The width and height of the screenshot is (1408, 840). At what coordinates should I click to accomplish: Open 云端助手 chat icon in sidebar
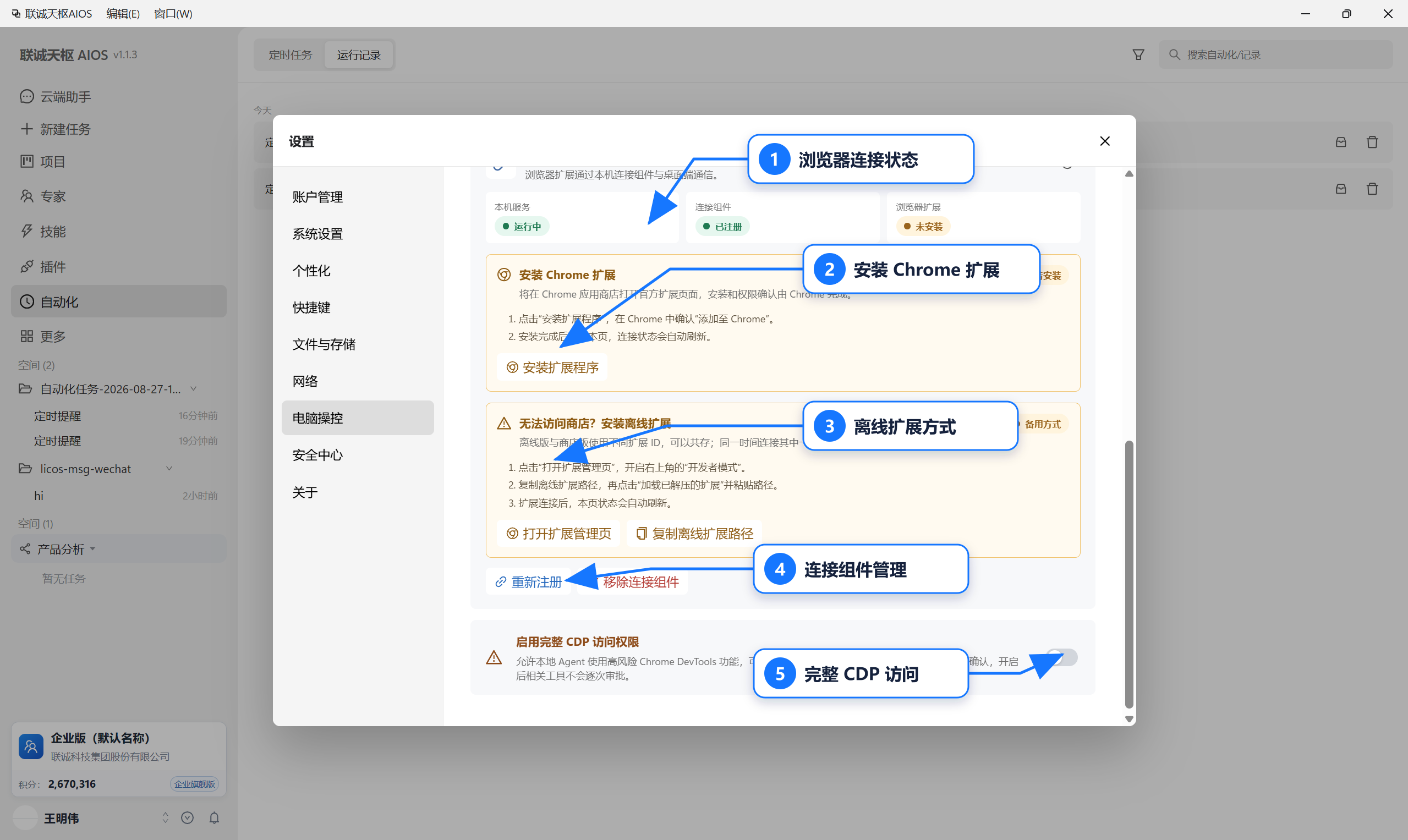(x=26, y=97)
